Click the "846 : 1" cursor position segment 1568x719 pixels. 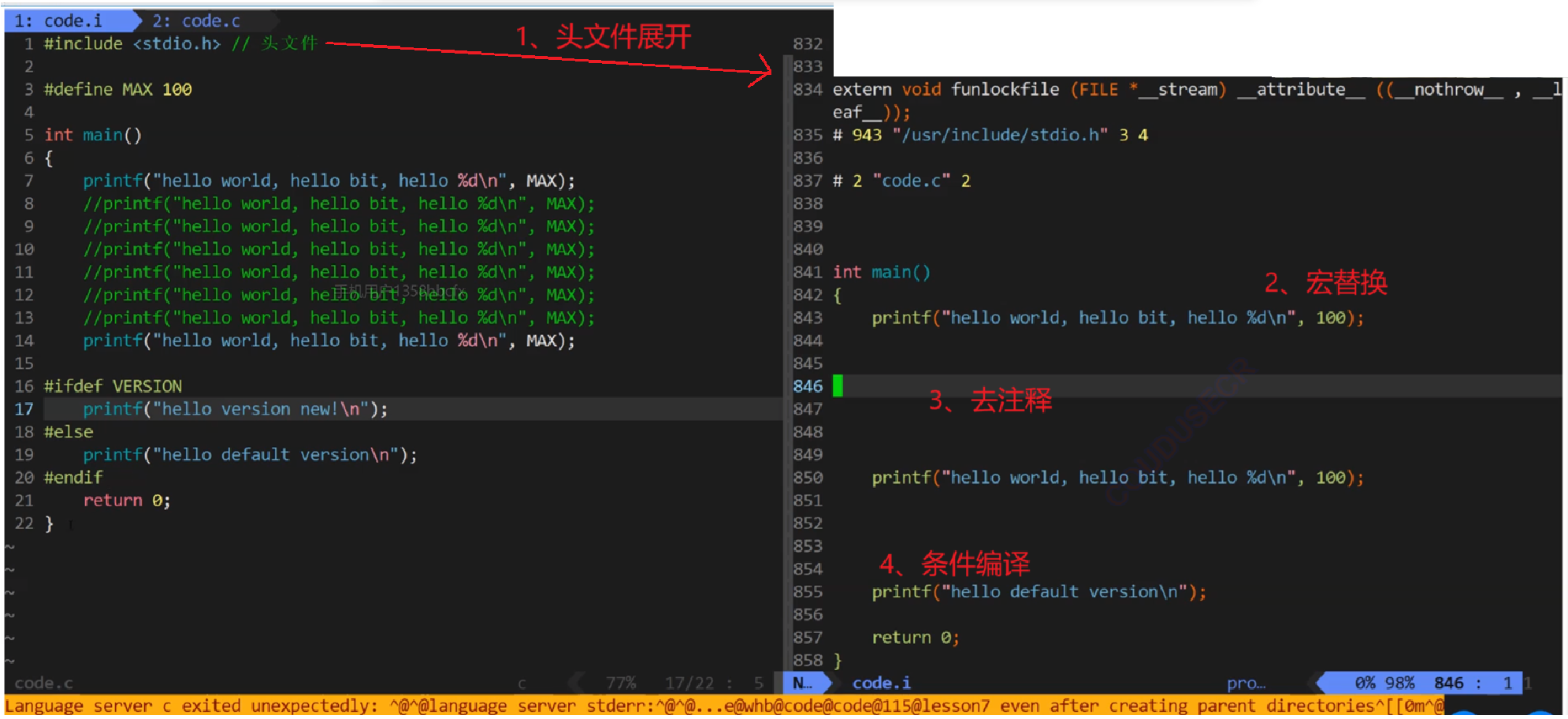1473,683
